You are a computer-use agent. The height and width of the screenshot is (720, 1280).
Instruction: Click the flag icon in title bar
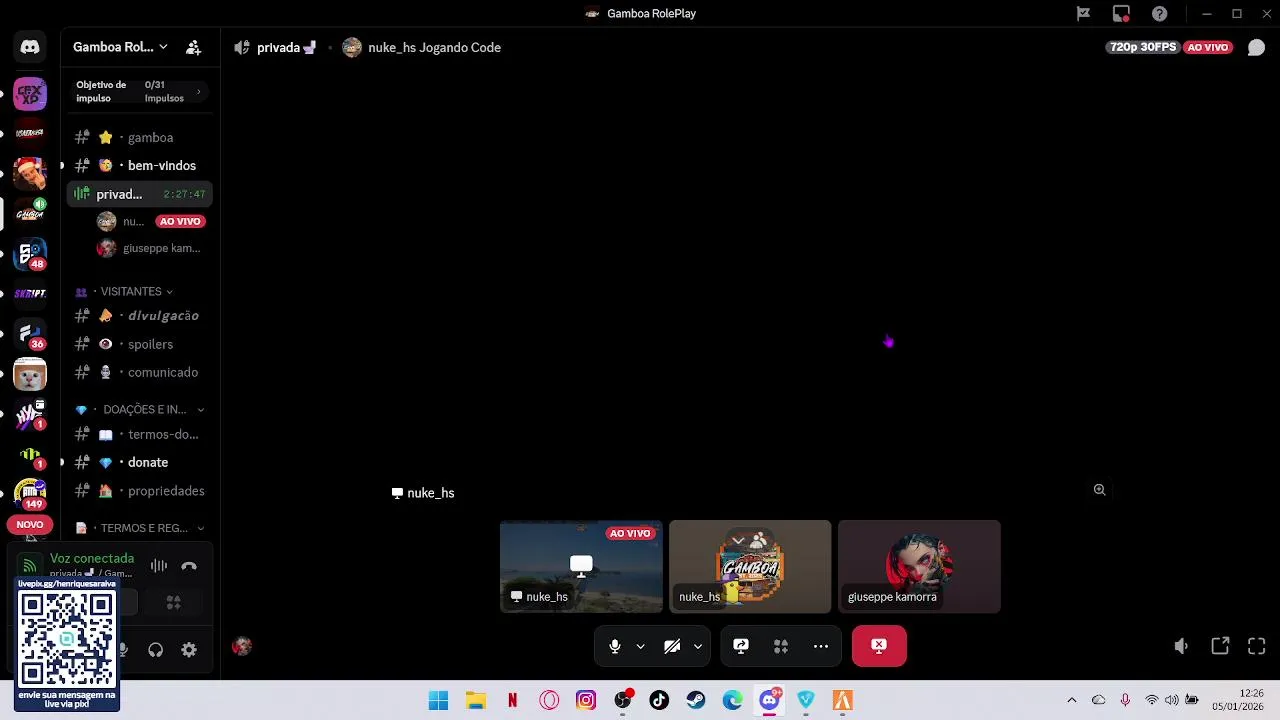point(1083,14)
